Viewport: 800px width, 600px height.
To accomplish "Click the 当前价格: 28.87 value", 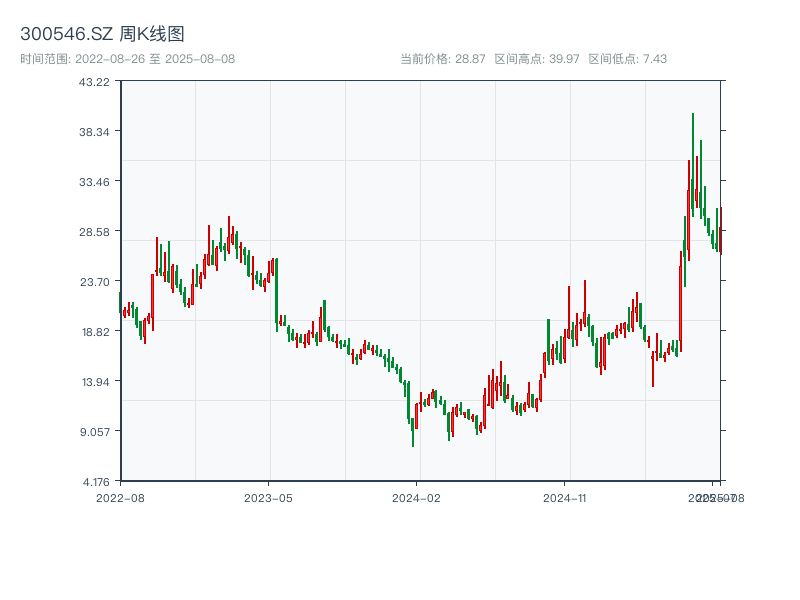I will (442, 59).
